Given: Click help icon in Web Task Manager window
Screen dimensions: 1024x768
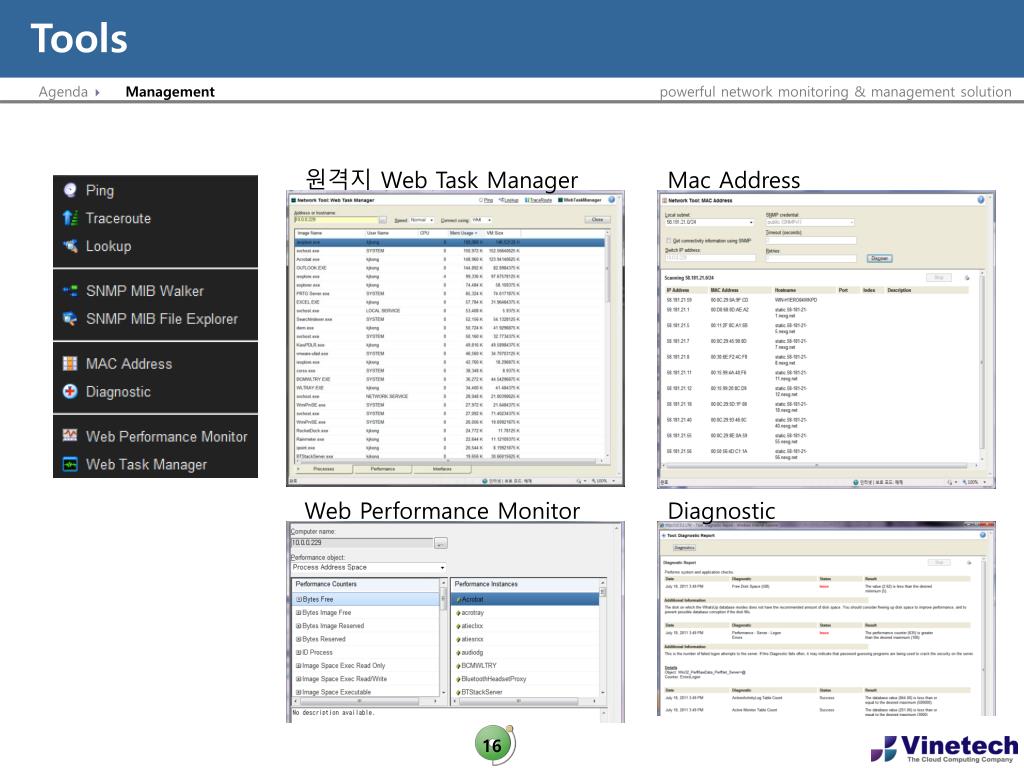Looking at the screenshot, I should [x=612, y=200].
